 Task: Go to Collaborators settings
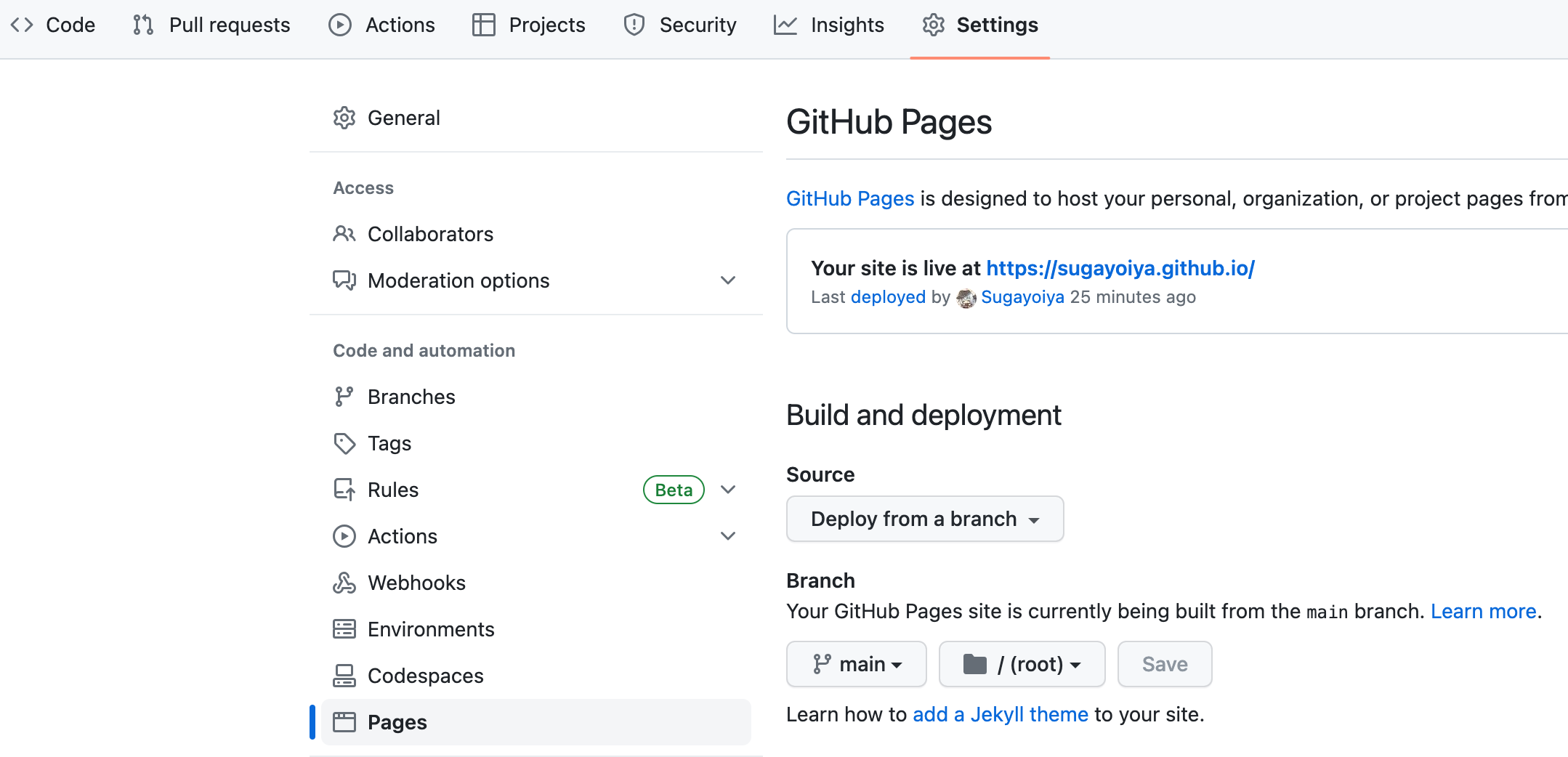pos(536,234)
